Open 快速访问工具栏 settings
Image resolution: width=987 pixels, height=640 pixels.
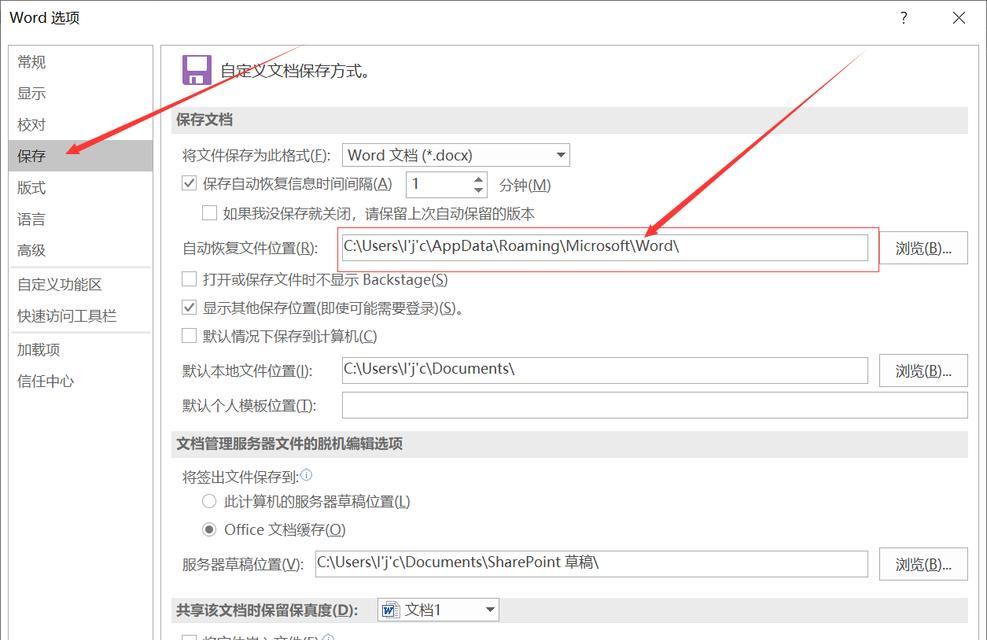click(67, 316)
